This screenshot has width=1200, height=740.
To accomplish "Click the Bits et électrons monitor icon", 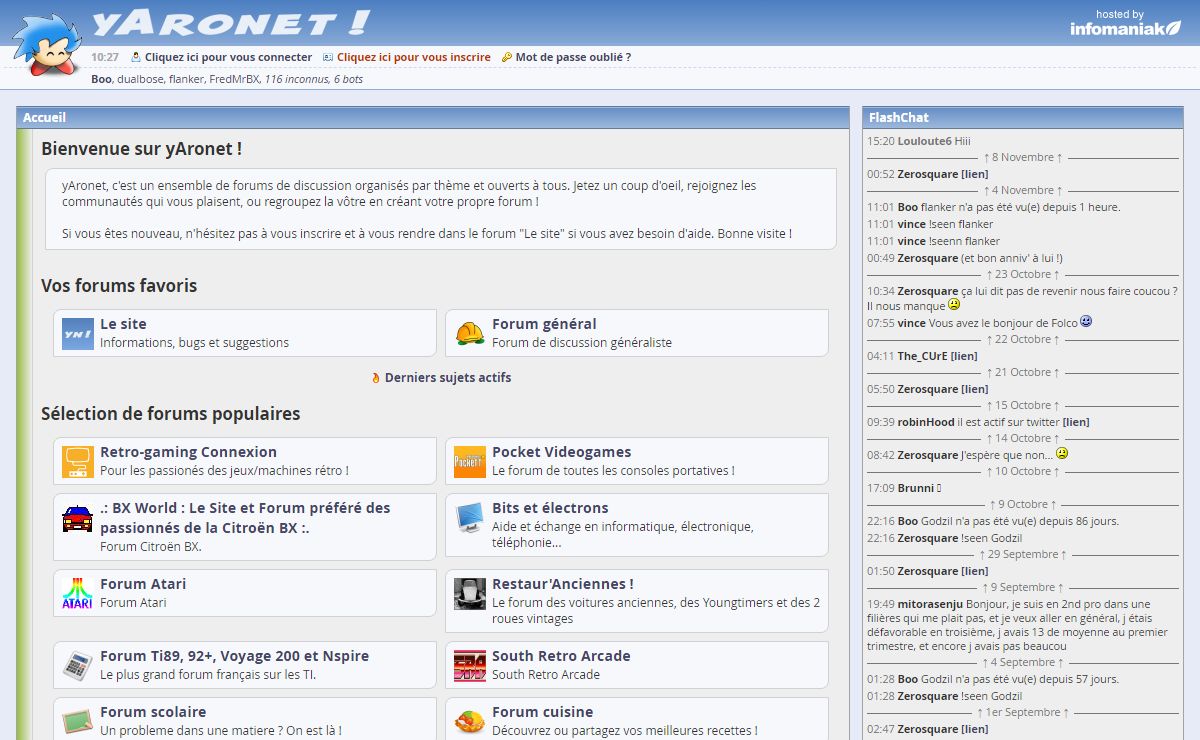I will coord(469,518).
